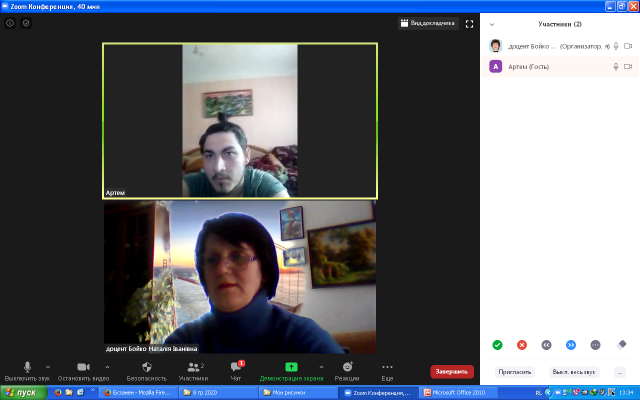Click host avatar in participants list

pos(496,46)
